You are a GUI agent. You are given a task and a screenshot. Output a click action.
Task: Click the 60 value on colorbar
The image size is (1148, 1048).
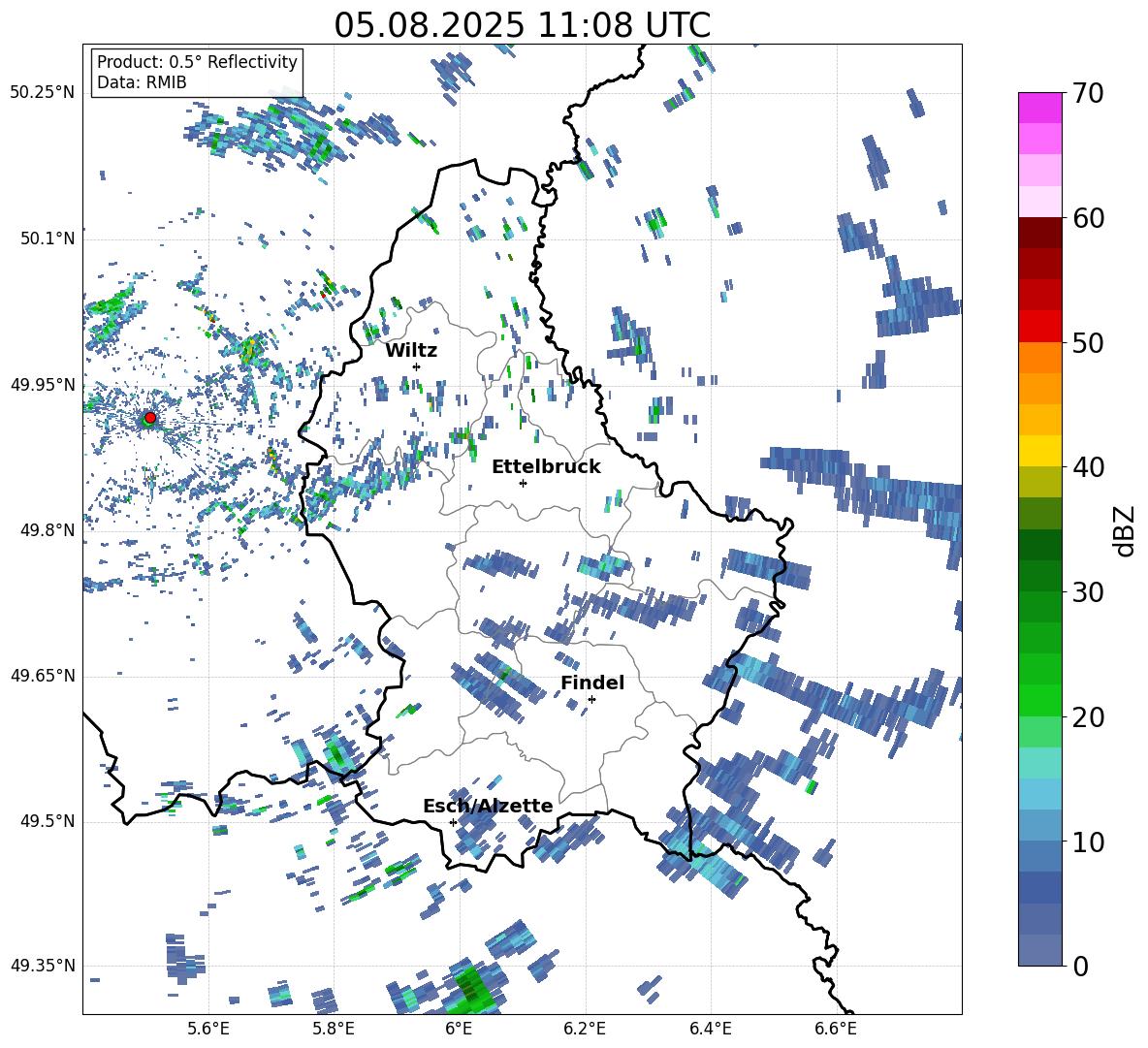[1088, 218]
